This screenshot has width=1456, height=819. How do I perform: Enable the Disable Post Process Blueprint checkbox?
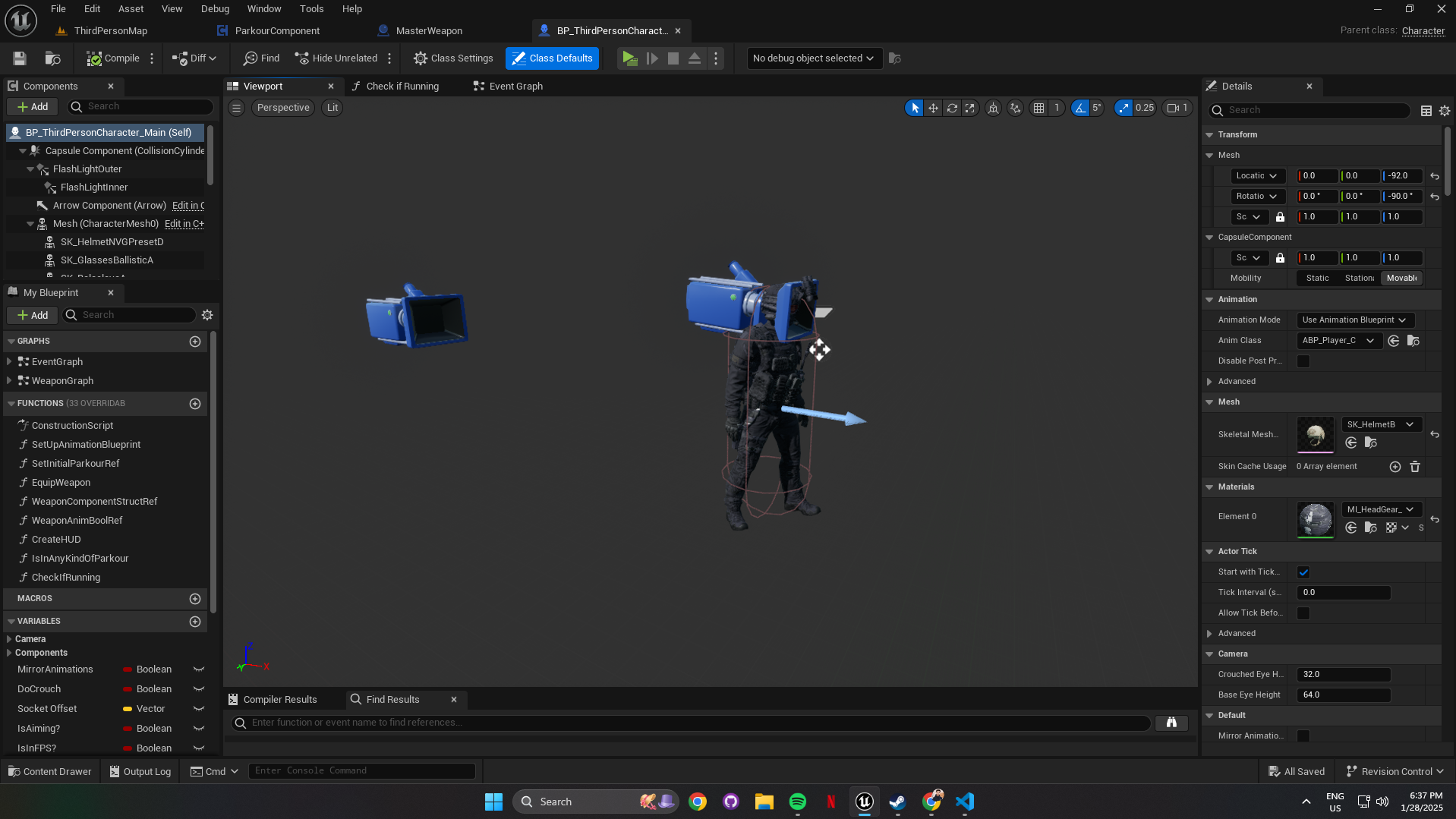[x=1303, y=361]
